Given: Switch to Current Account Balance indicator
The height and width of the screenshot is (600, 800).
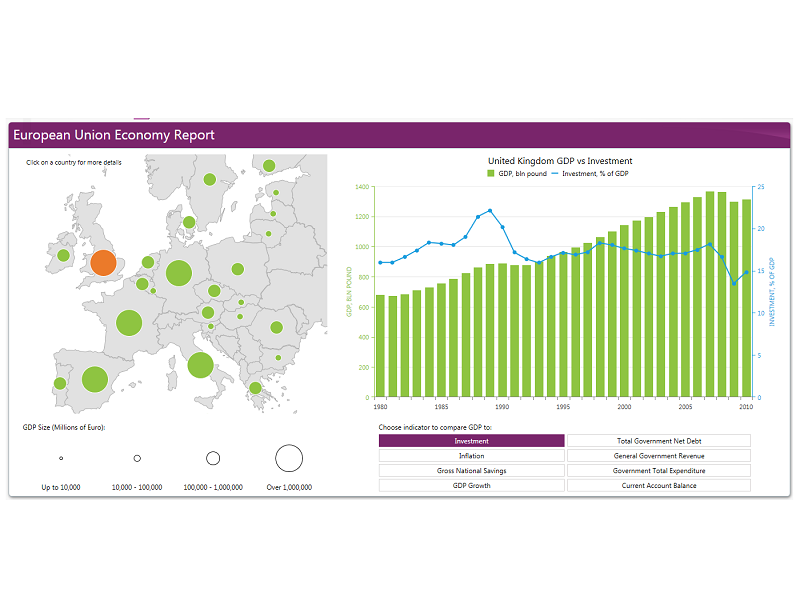Looking at the screenshot, I should (x=658, y=486).
